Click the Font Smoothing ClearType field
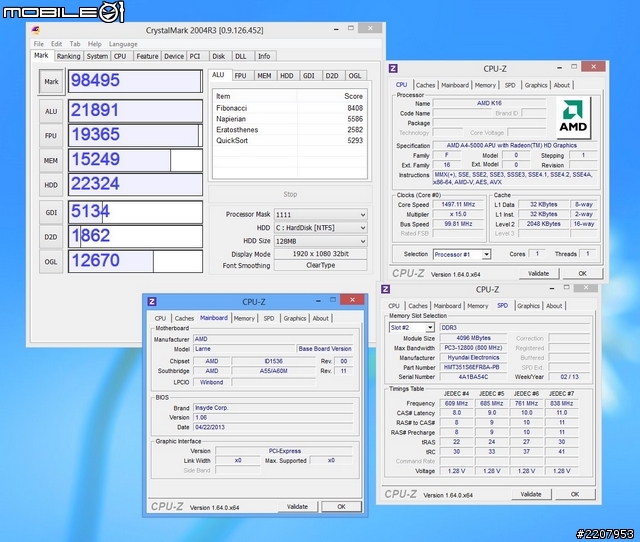Image resolution: width=640 pixels, height=542 pixels. (x=320, y=265)
